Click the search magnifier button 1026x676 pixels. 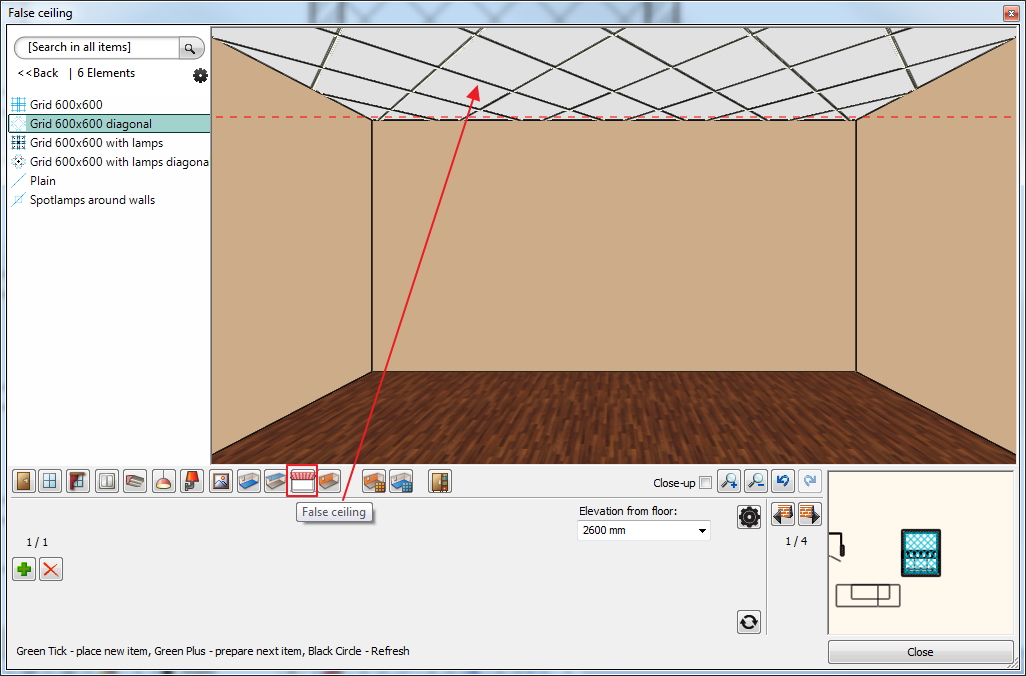point(190,48)
